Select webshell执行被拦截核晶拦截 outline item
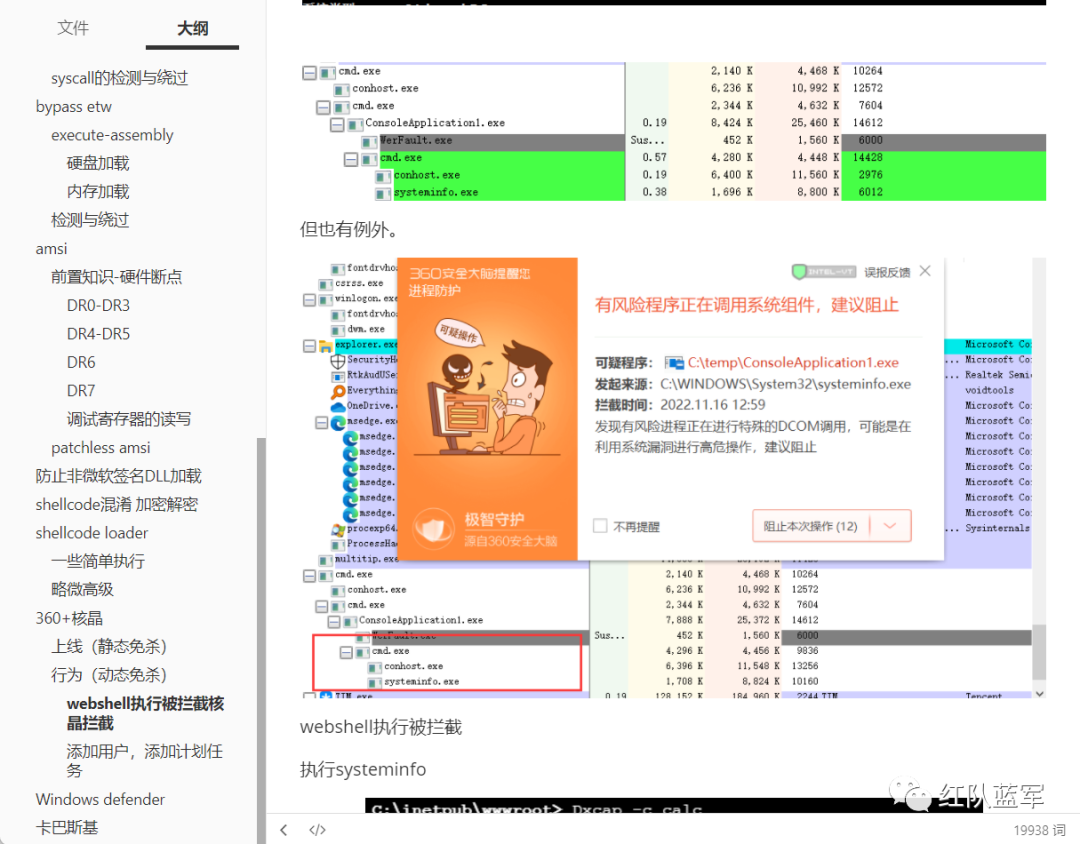Image resolution: width=1080 pixels, height=844 pixels. click(x=145, y=713)
